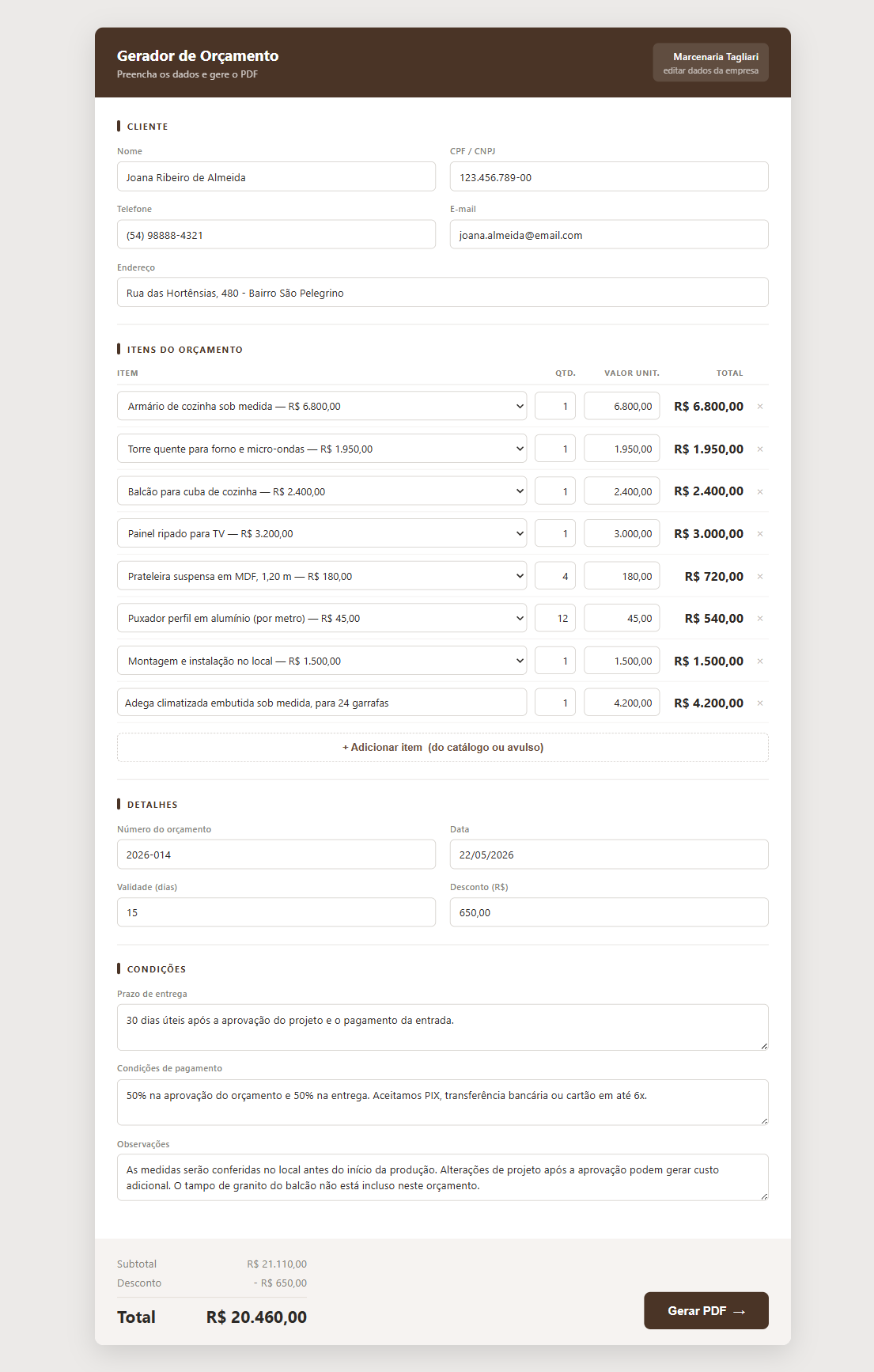Click Adicionar item button
Viewport: 874px width, 1372px height.
pyautogui.click(x=443, y=747)
